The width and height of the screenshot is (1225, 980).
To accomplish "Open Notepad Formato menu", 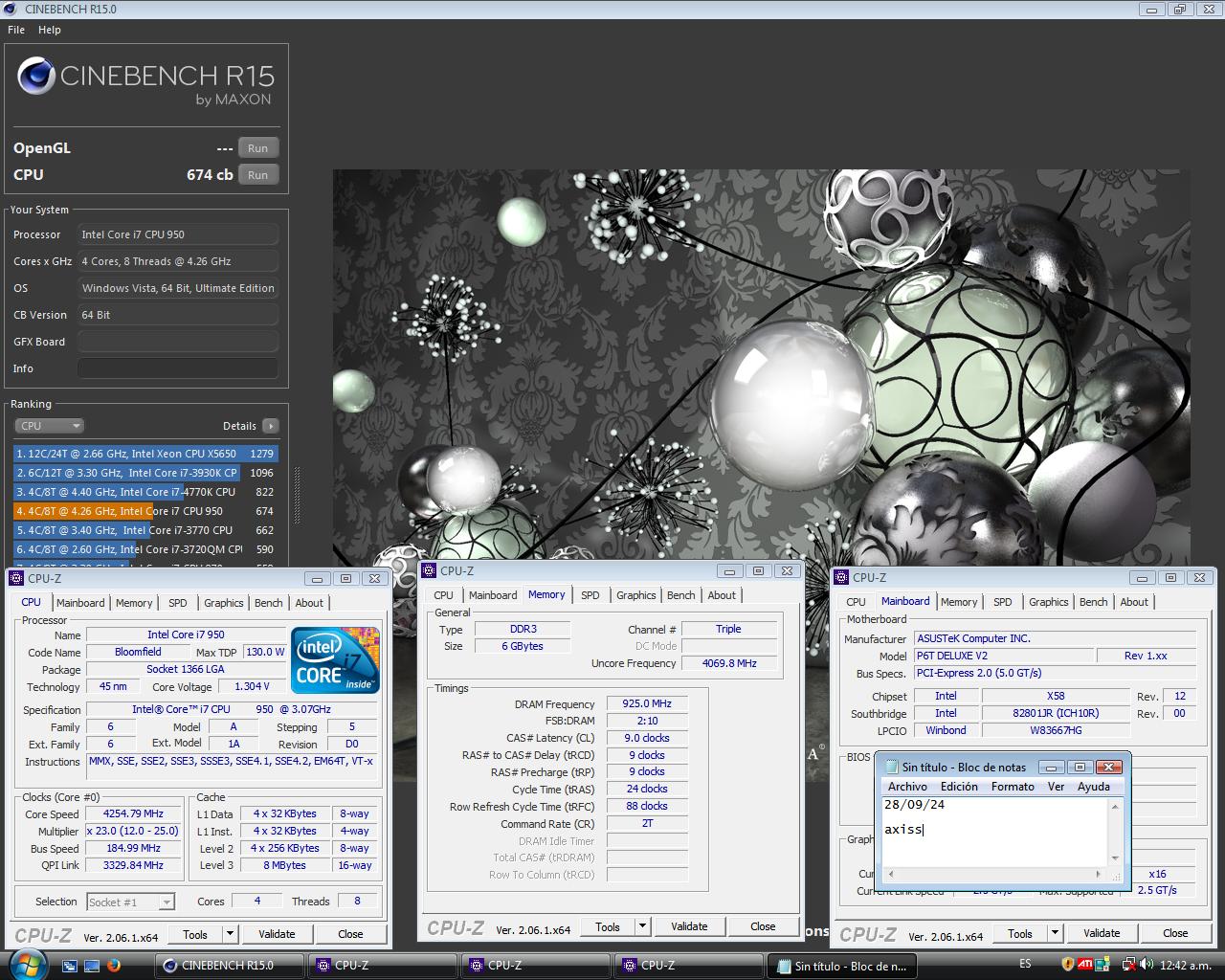I will [1013, 787].
